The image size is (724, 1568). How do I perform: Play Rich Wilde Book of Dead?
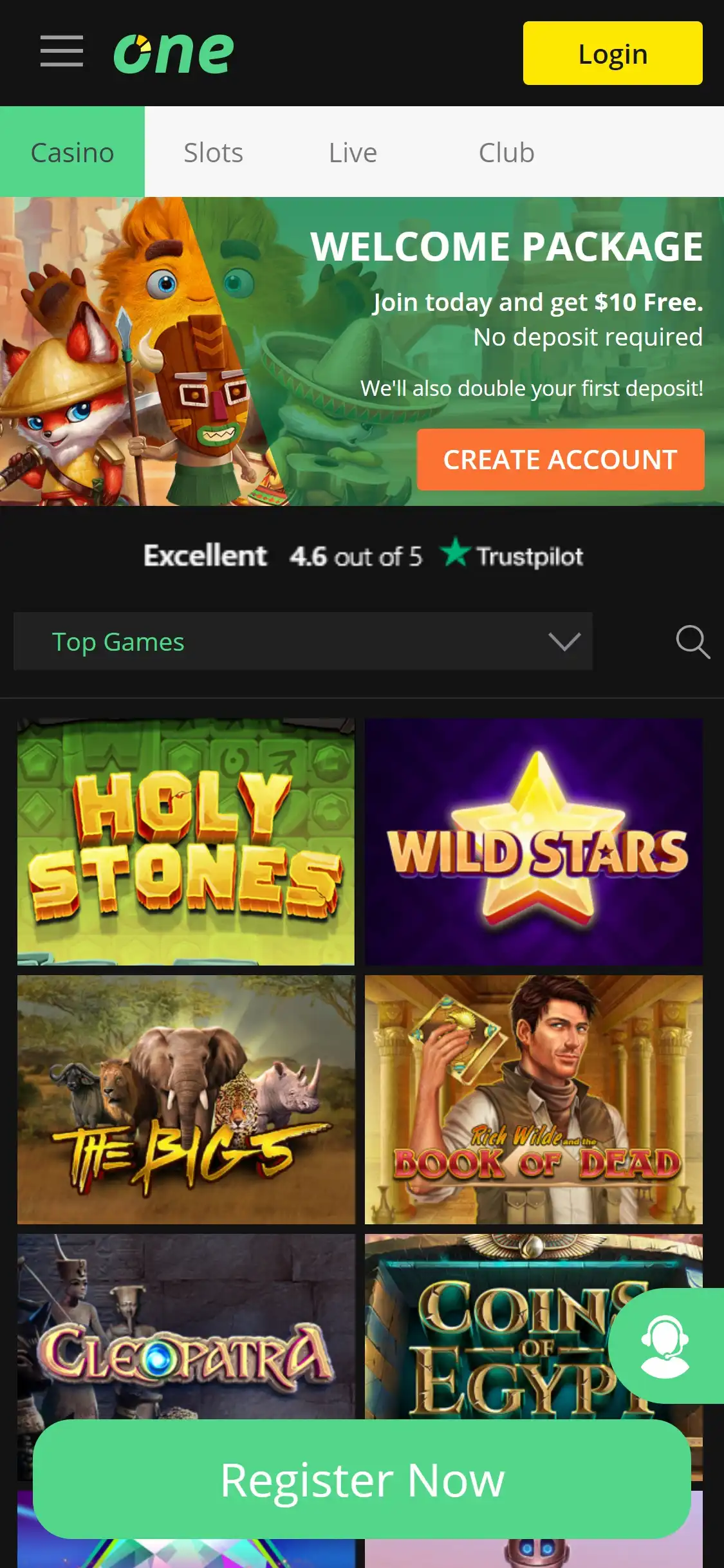coord(534,1099)
